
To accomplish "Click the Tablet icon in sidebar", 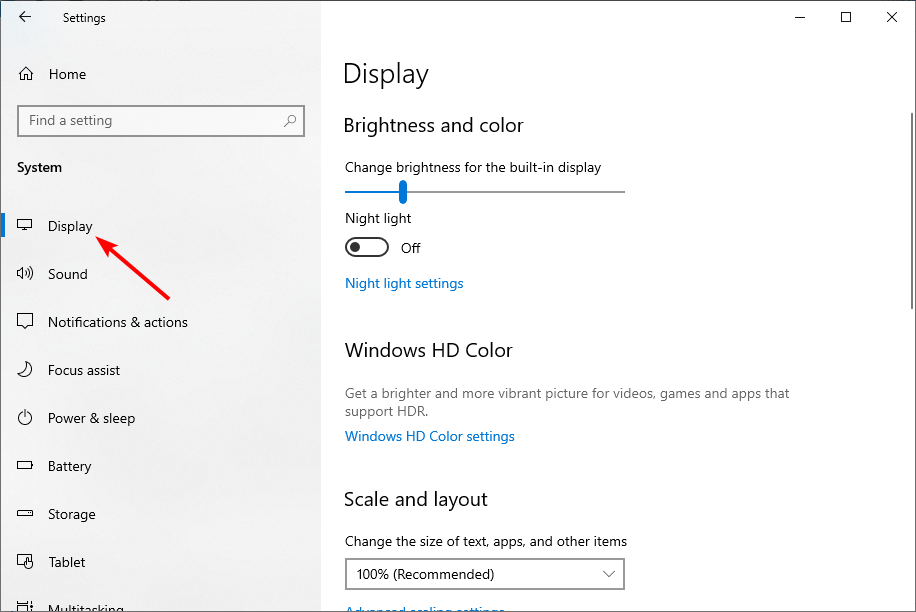I will click(x=25, y=561).
